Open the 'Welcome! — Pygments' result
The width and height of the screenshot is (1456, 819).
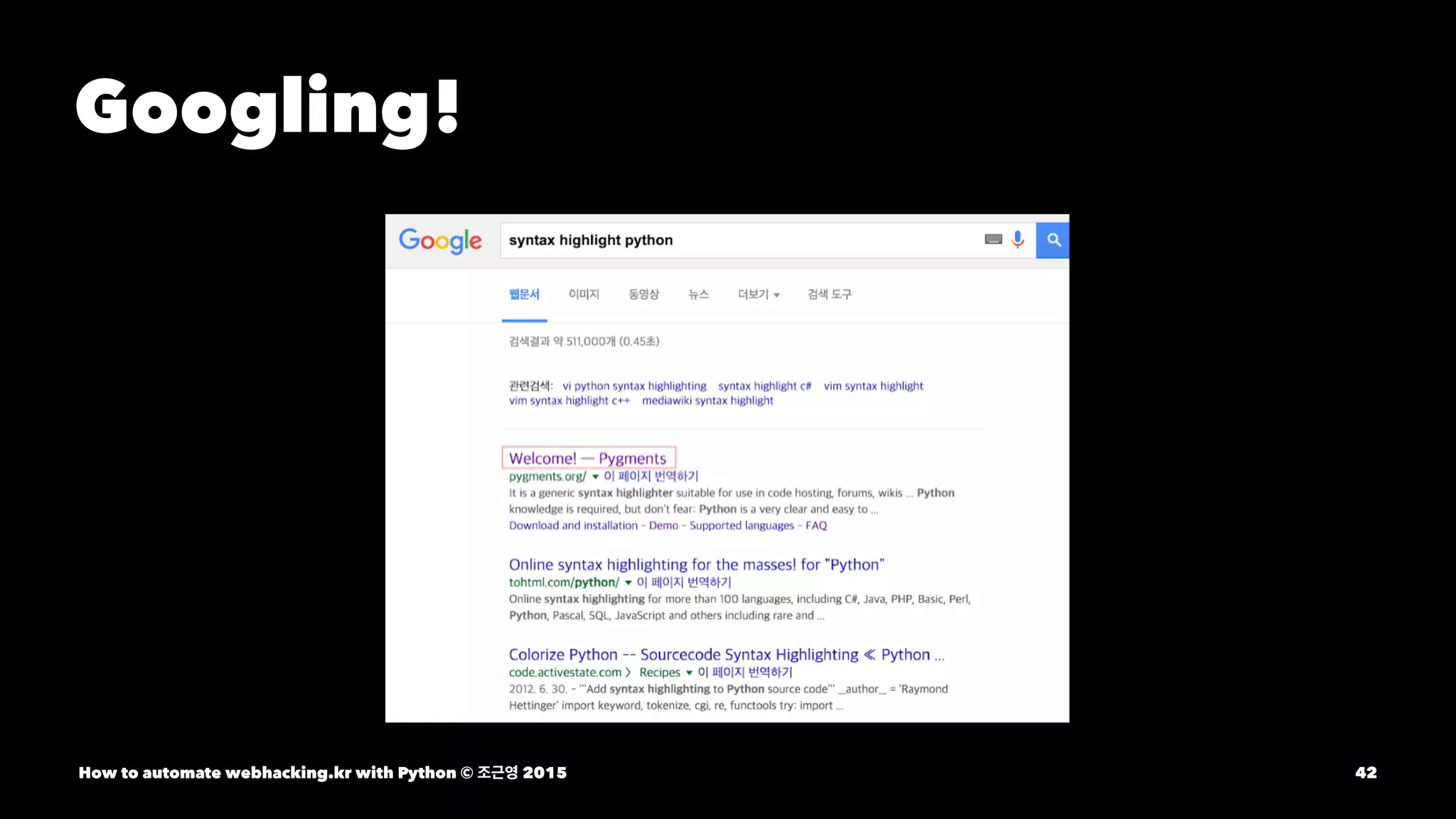pos(587,459)
